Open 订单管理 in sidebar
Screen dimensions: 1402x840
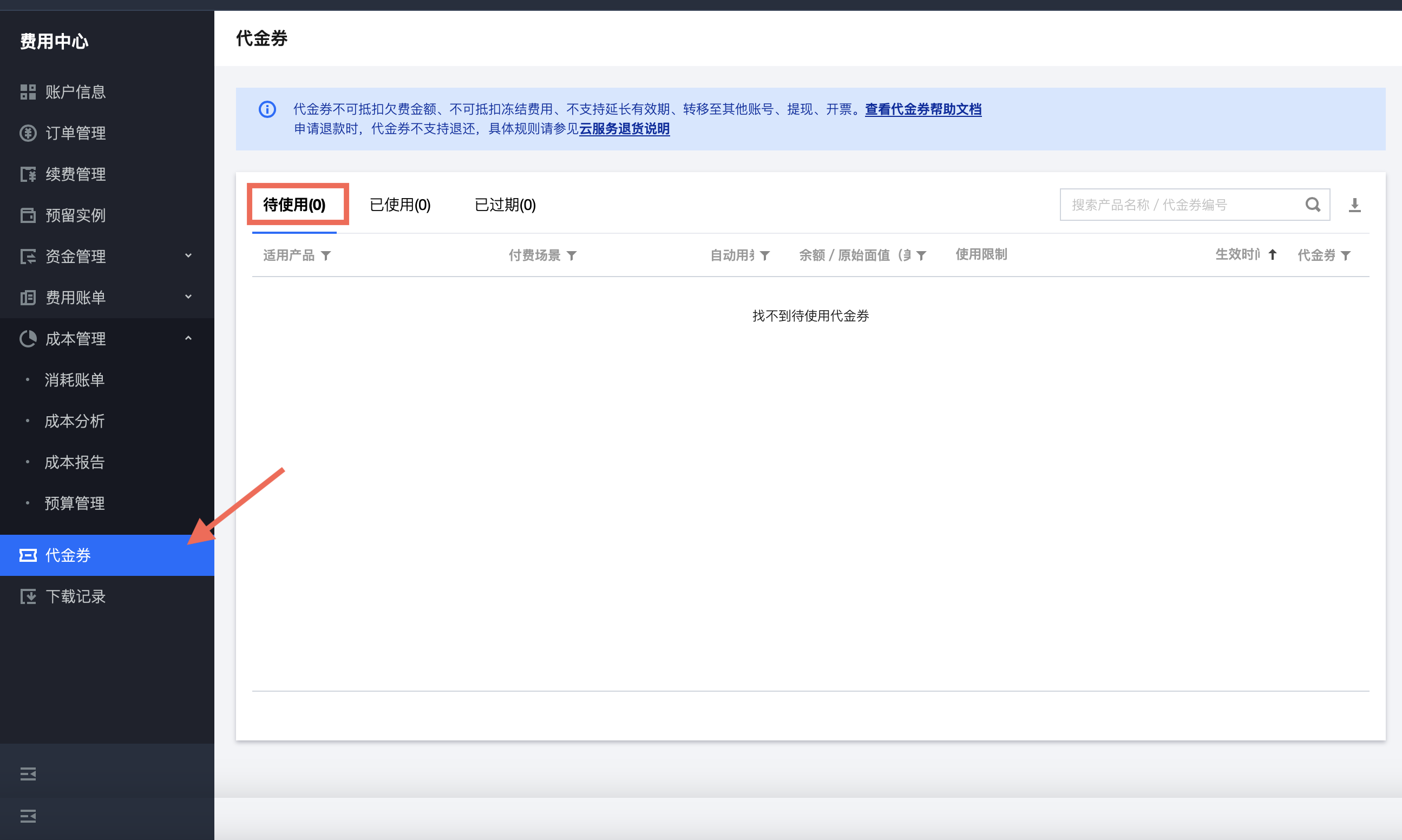[x=75, y=133]
